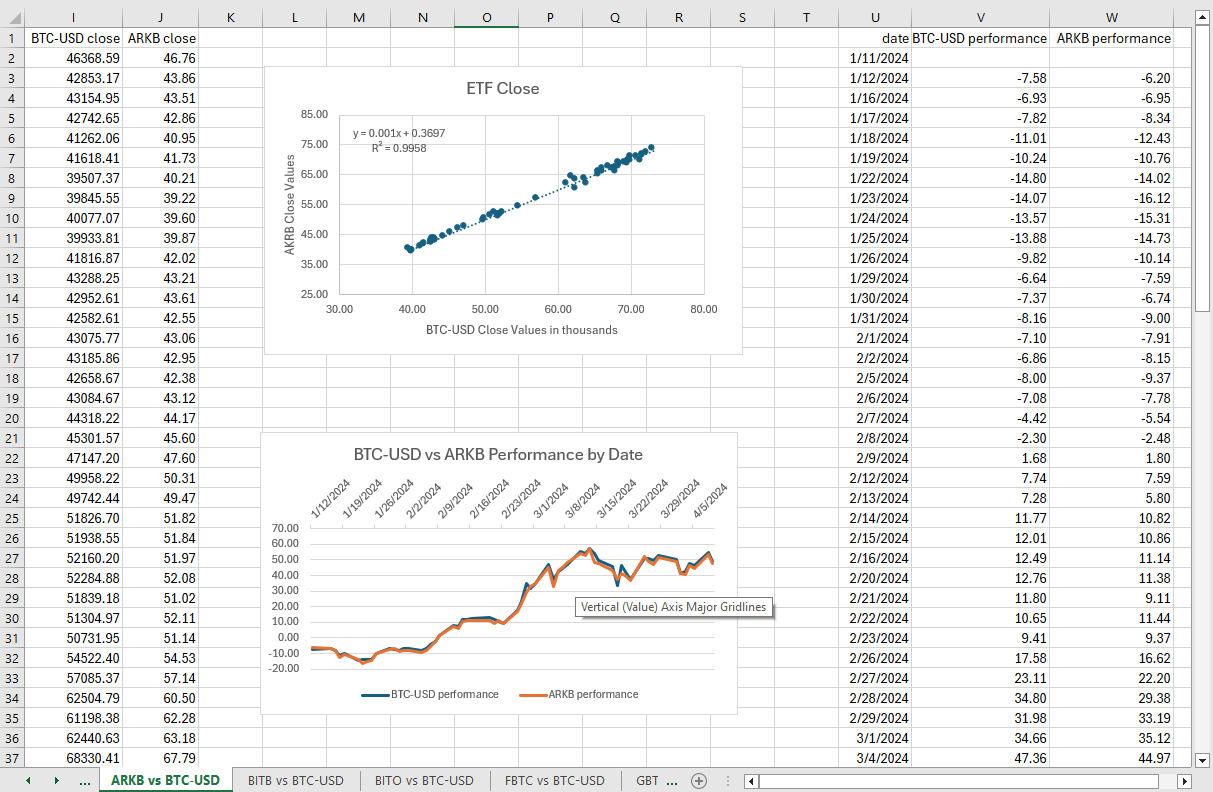The width and height of the screenshot is (1213, 792).
Task: Select cell with value 46368.59
Action: 74,58
